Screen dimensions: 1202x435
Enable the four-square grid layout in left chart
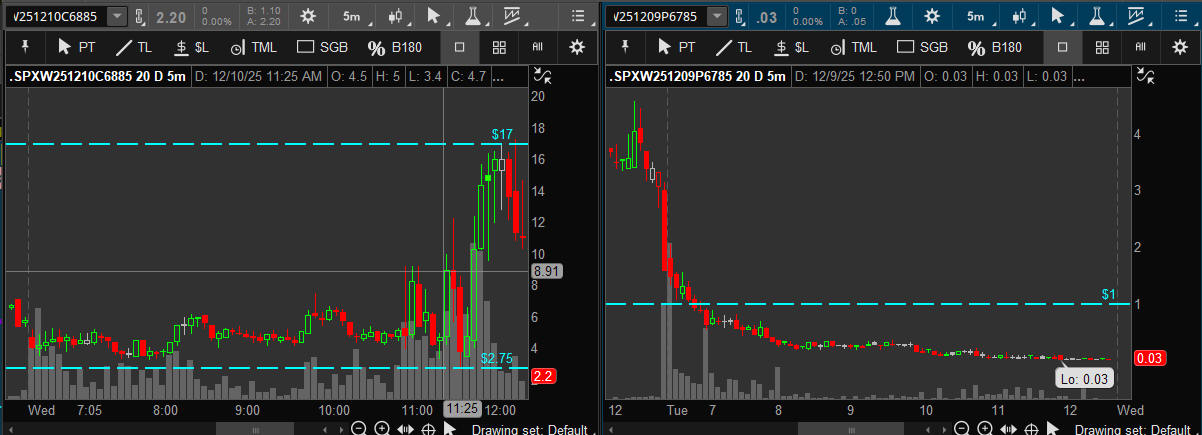tap(499, 47)
